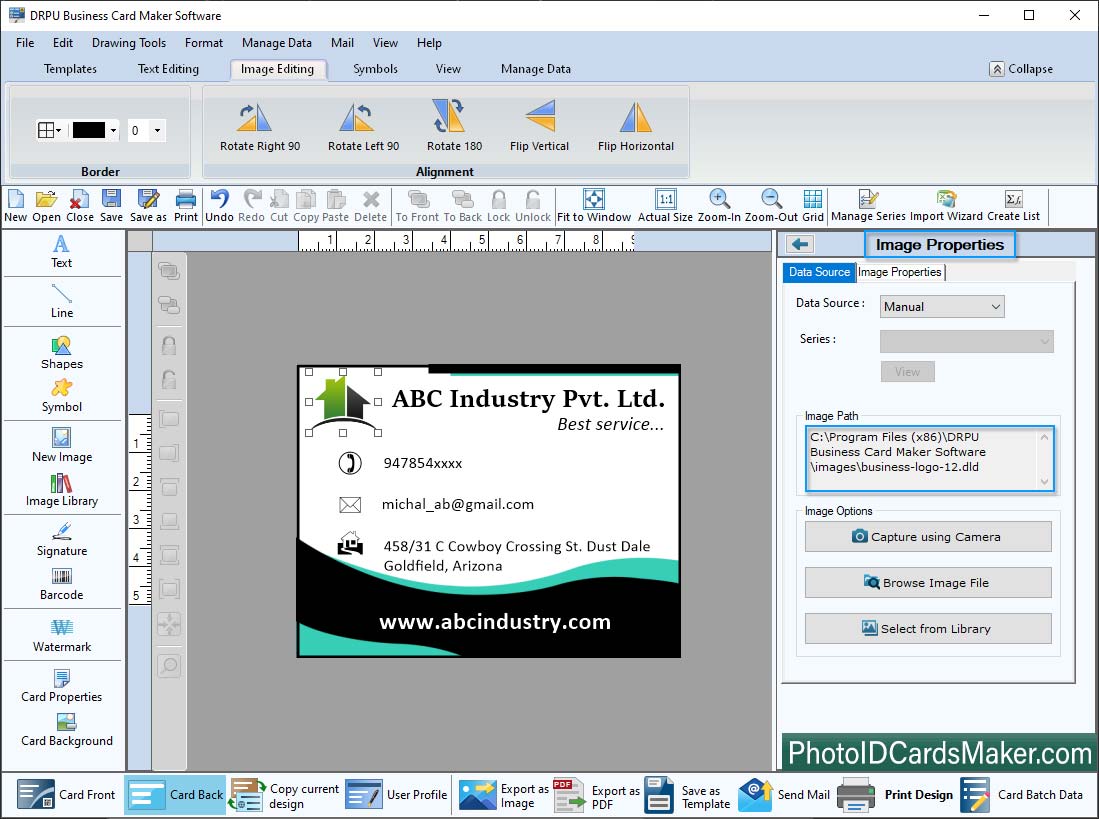Select the Image Properties sub-tab

tap(900, 272)
